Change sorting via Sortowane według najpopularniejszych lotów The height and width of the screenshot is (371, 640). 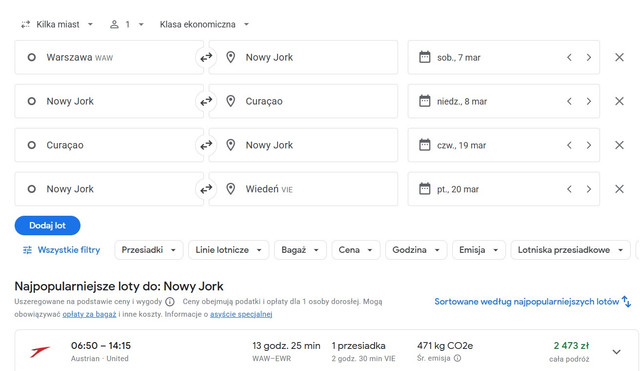click(533, 302)
